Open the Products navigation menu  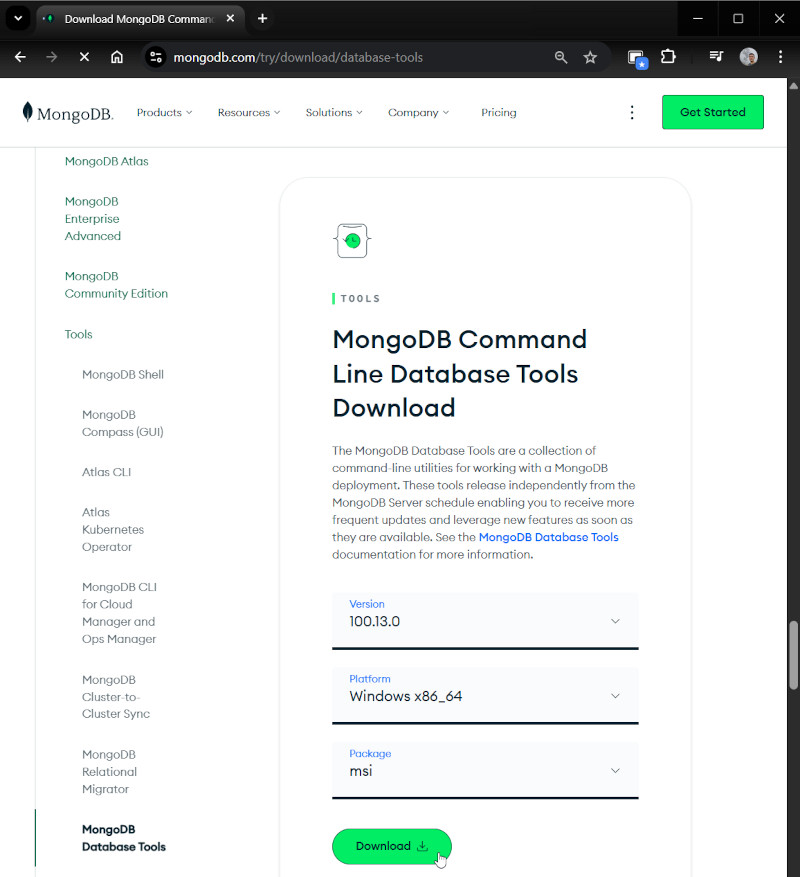click(164, 113)
